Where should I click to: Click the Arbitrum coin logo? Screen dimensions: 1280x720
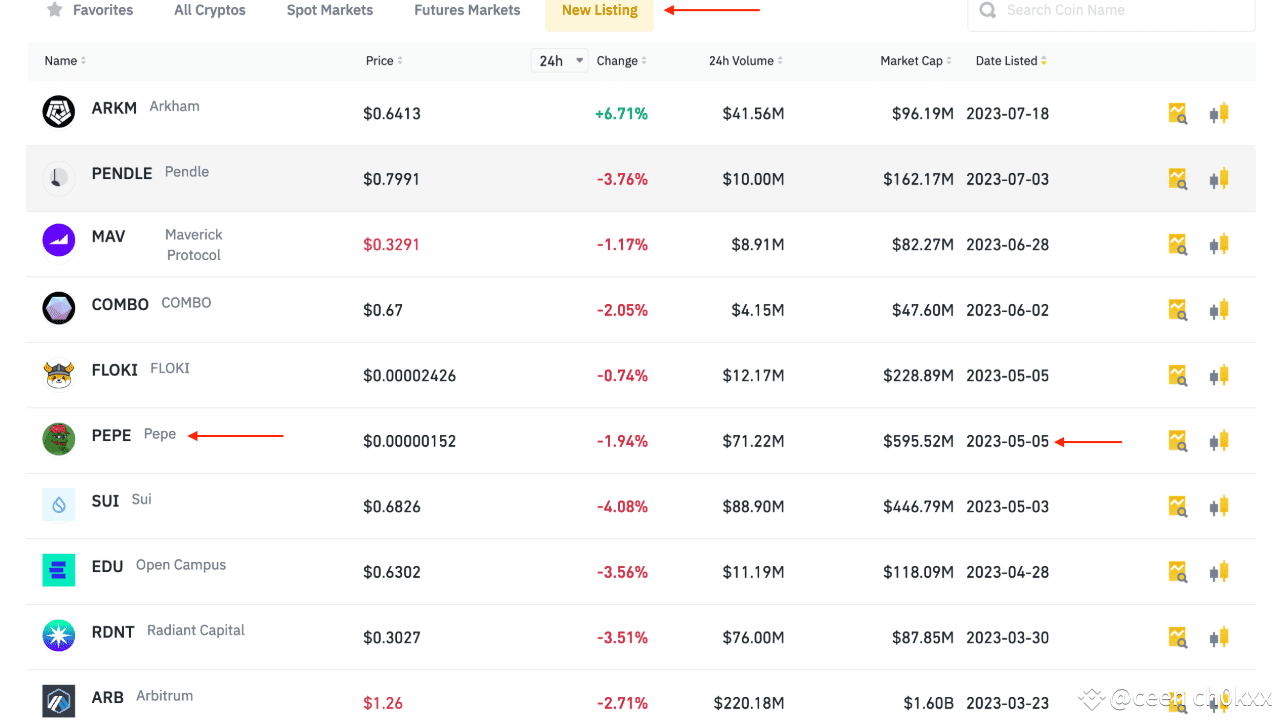tap(58, 702)
